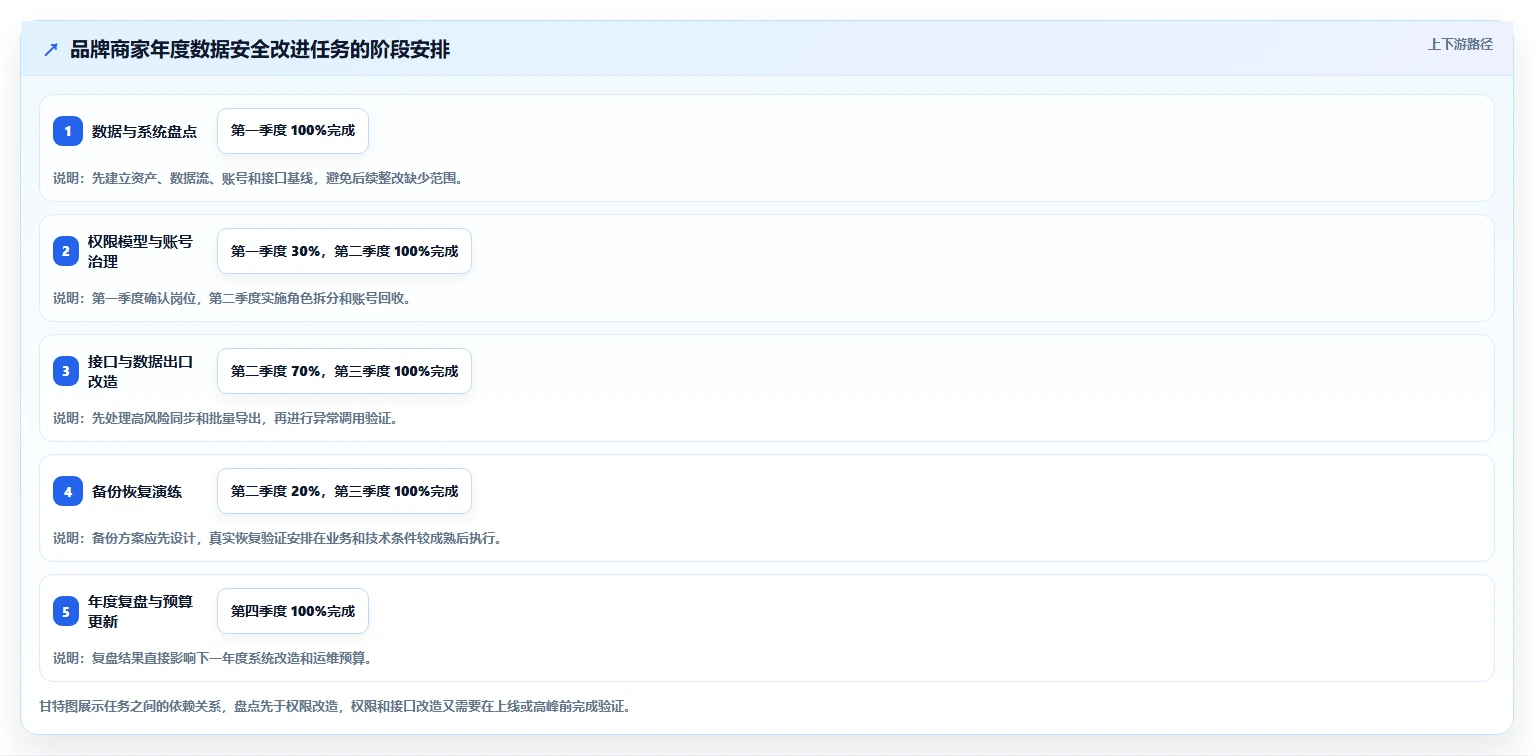Click step number 2 badge
This screenshot has width=1534, height=756.
tap(66, 251)
